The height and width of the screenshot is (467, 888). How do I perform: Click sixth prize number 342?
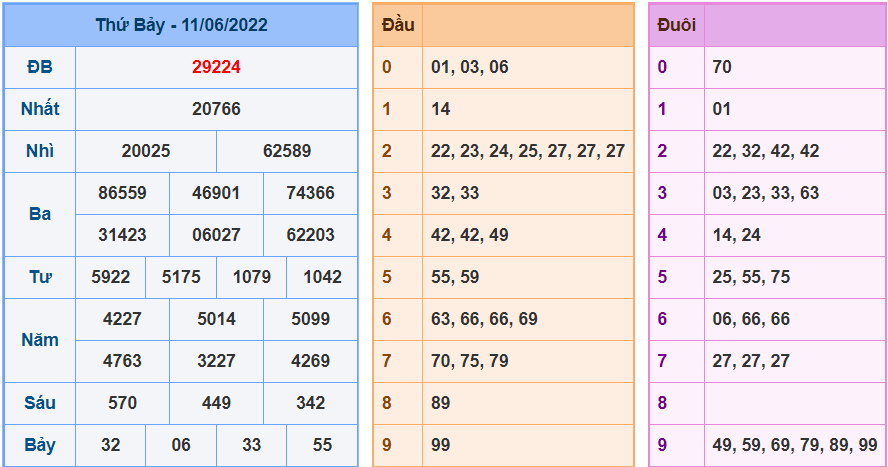pos(310,402)
